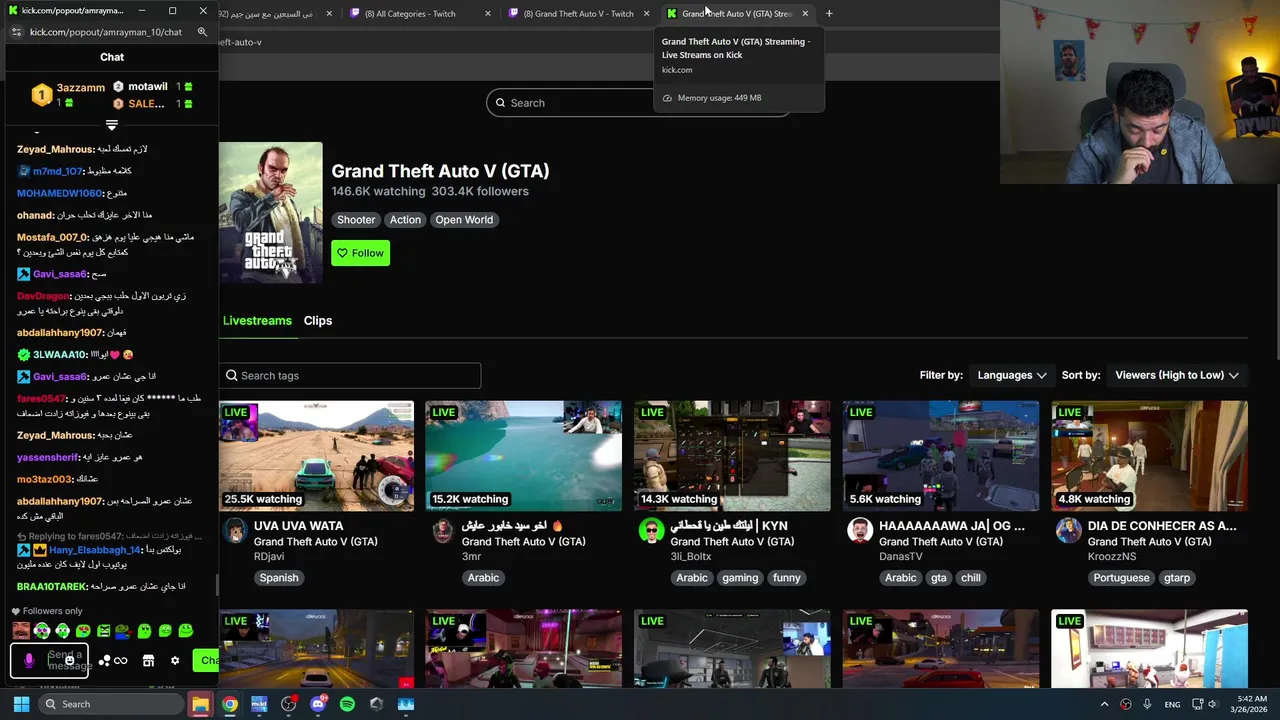This screenshot has width=1280, height=720.
Task: Open the Viewers (High to Low) sort dropdown
Action: (x=1177, y=375)
